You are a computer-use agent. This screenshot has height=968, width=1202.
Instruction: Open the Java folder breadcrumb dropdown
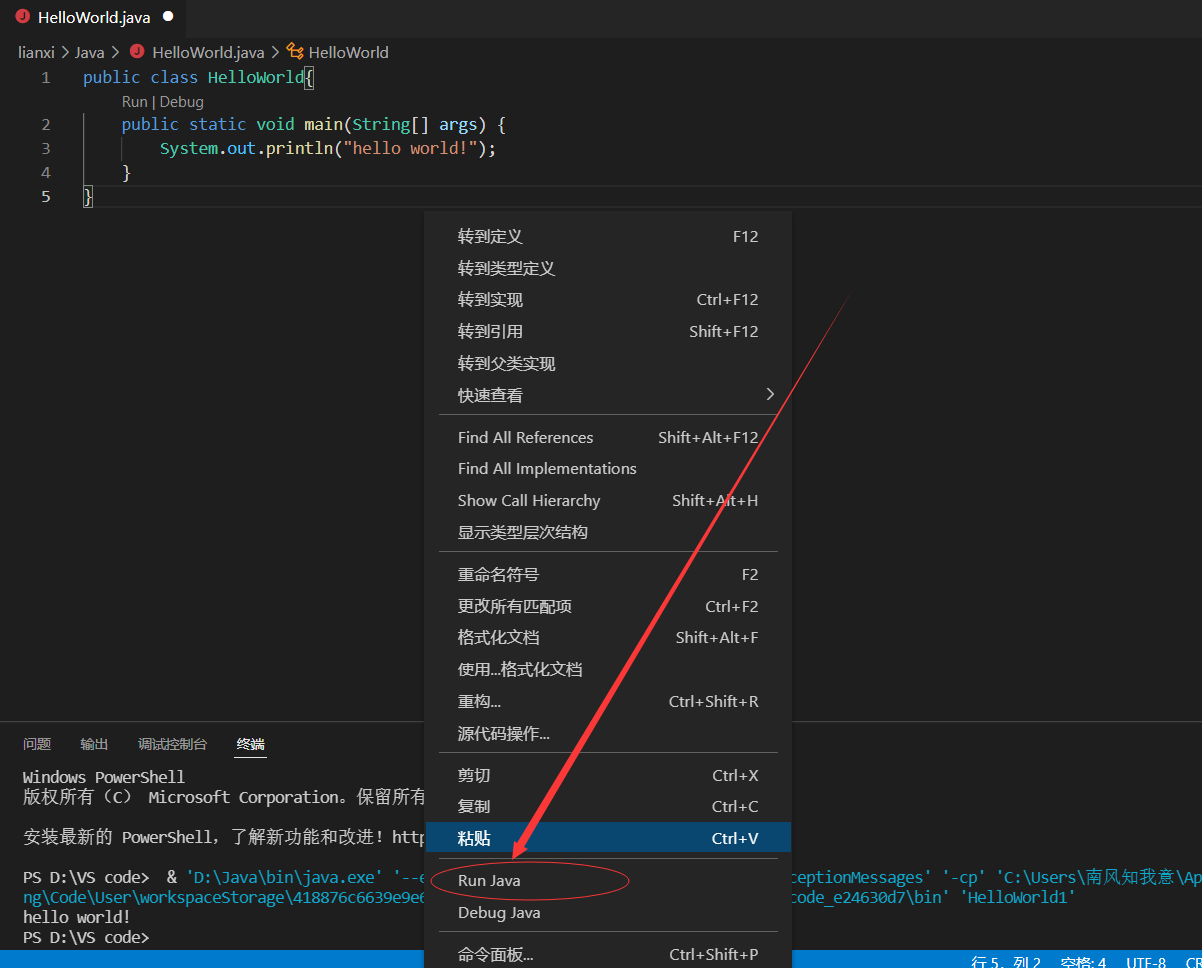(88, 51)
